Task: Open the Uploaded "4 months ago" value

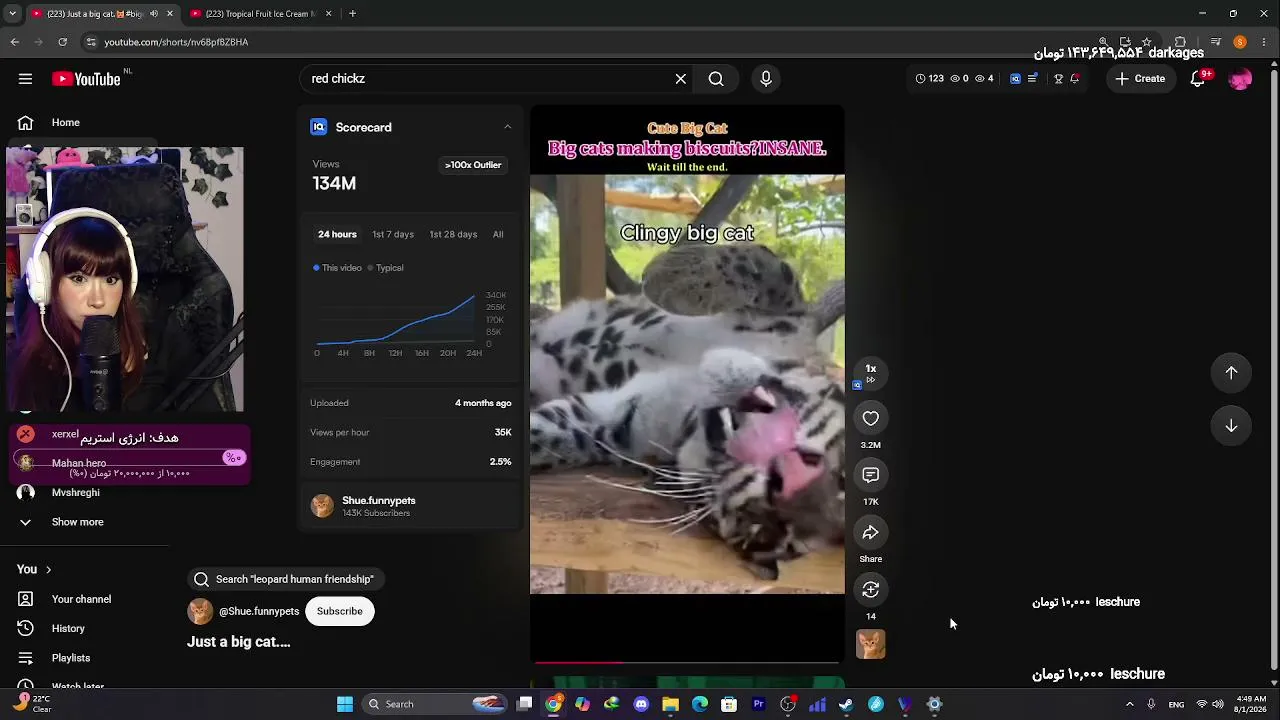Action: pos(483,403)
